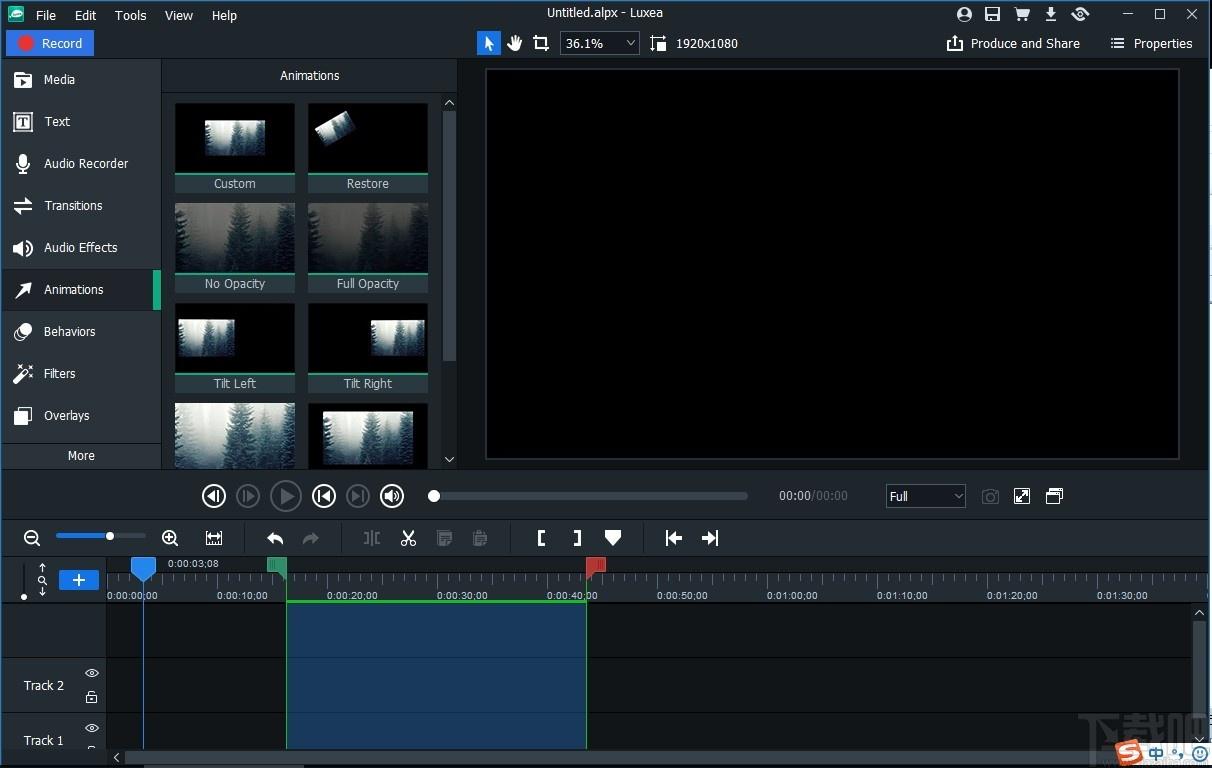Click the timeline zoom slider handle

[110, 536]
